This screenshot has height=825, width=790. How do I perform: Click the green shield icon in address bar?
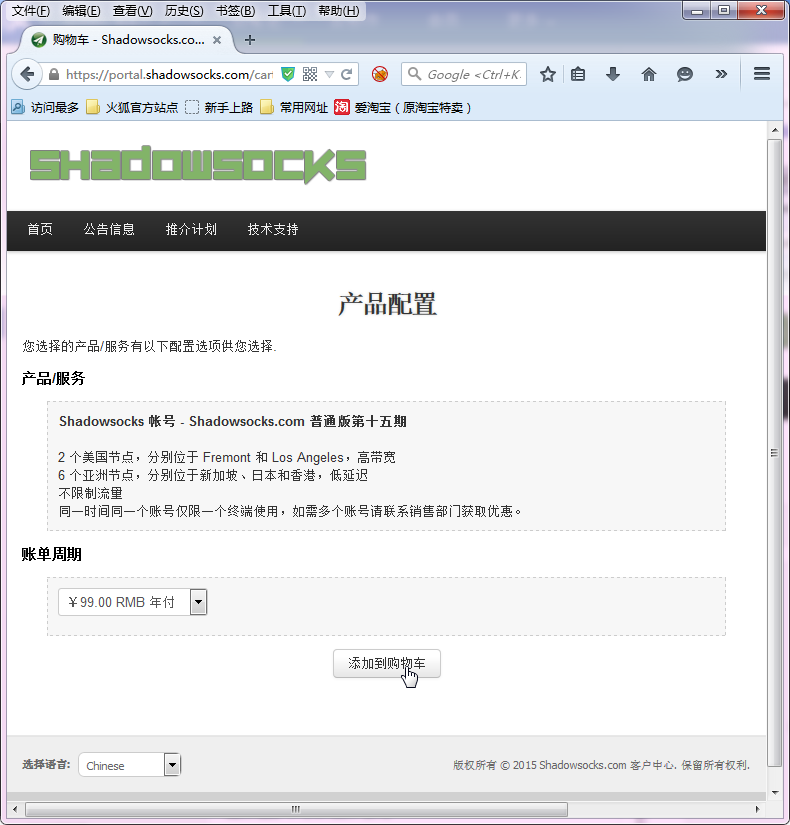(x=287, y=74)
